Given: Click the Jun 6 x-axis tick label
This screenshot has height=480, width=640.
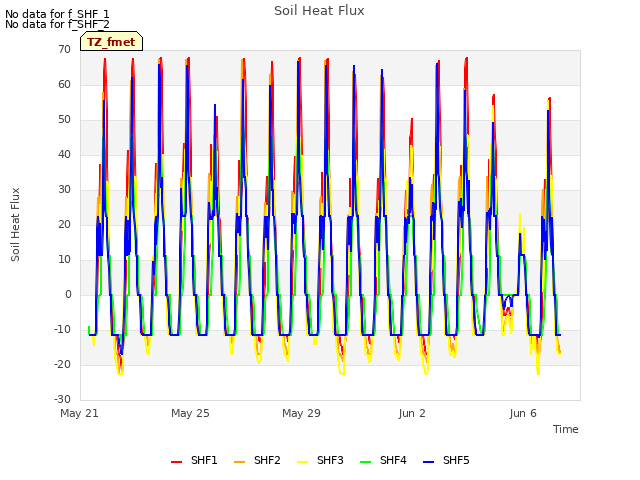Looking at the screenshot, I should 523,413.
